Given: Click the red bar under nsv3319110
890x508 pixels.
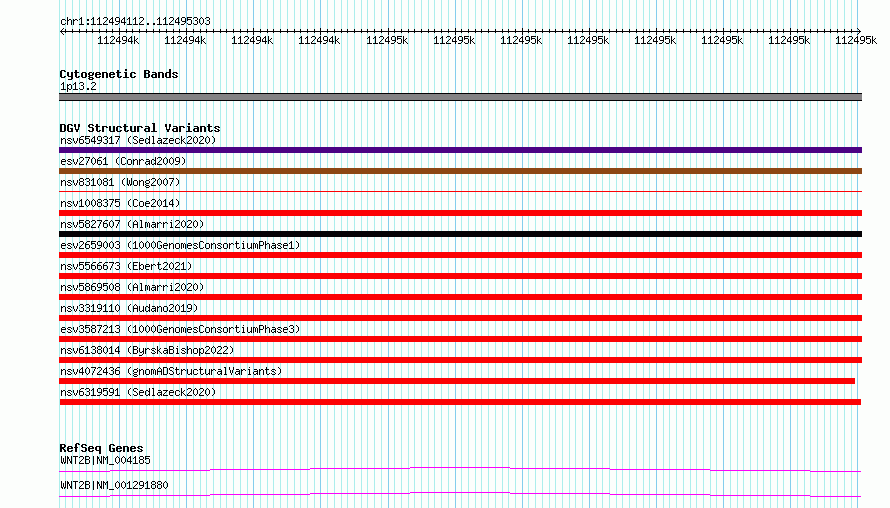Looking at the screenshot, I should click(x=460, y=318).
